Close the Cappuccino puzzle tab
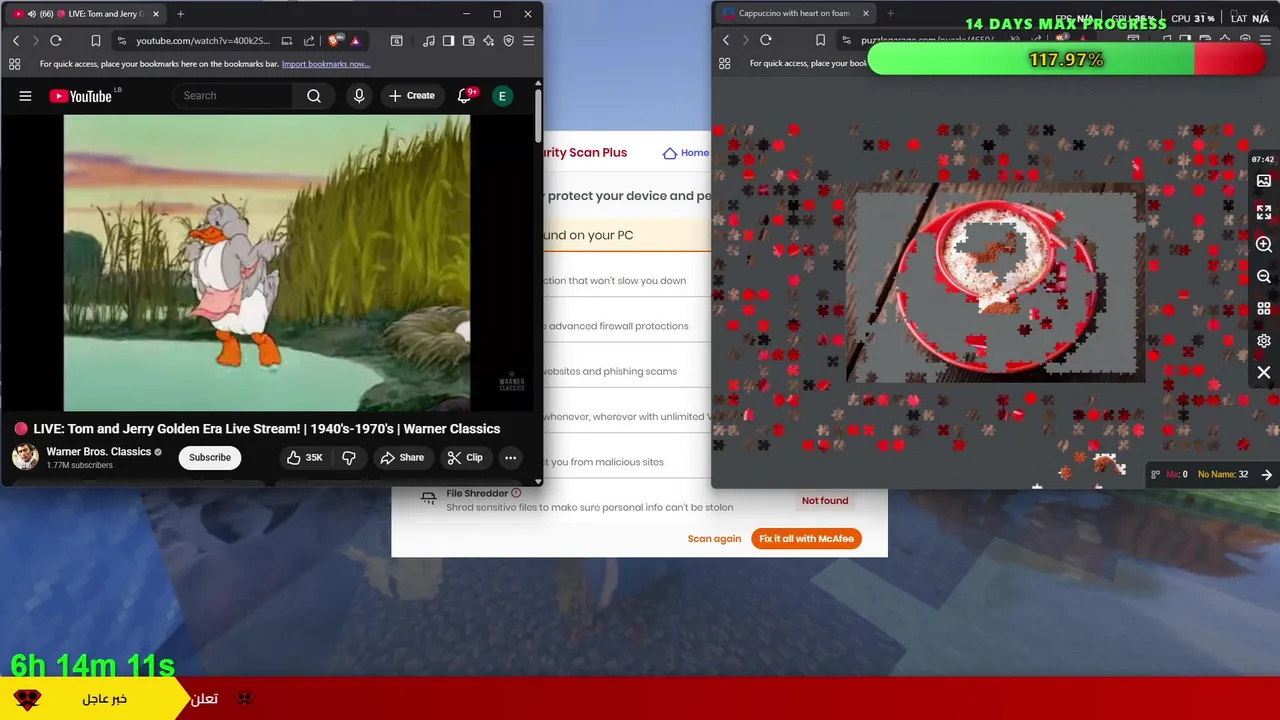 pyautogui.click(x=864, y=13)
